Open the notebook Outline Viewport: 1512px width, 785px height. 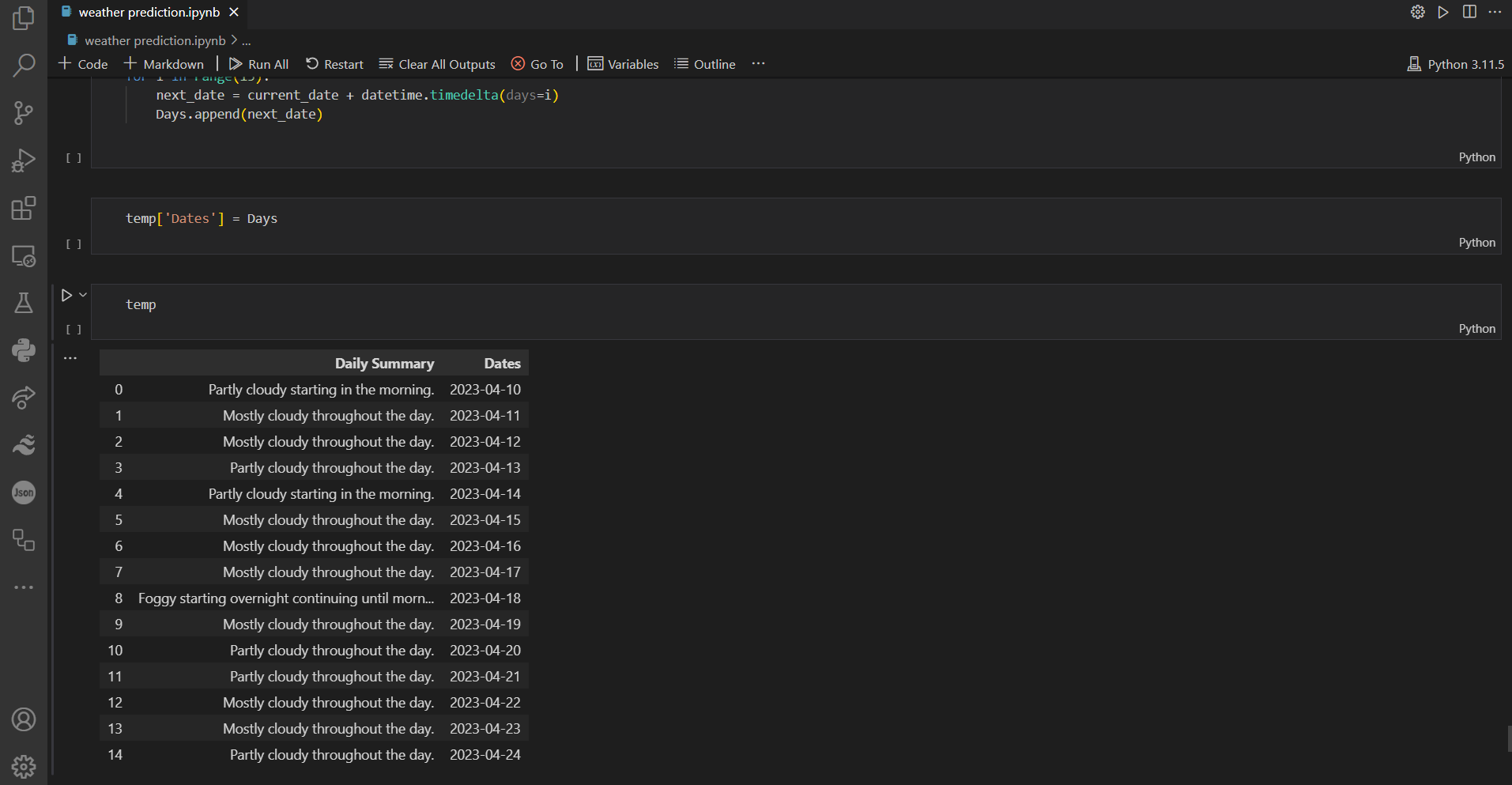coord(704,64)
